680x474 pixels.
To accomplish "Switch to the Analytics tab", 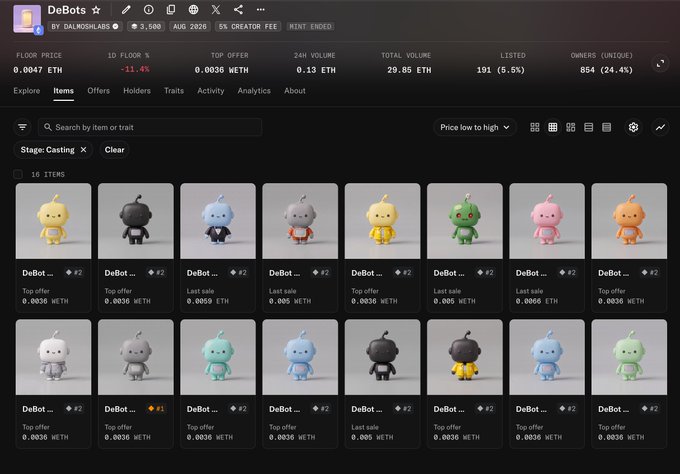I will [254, 91].
